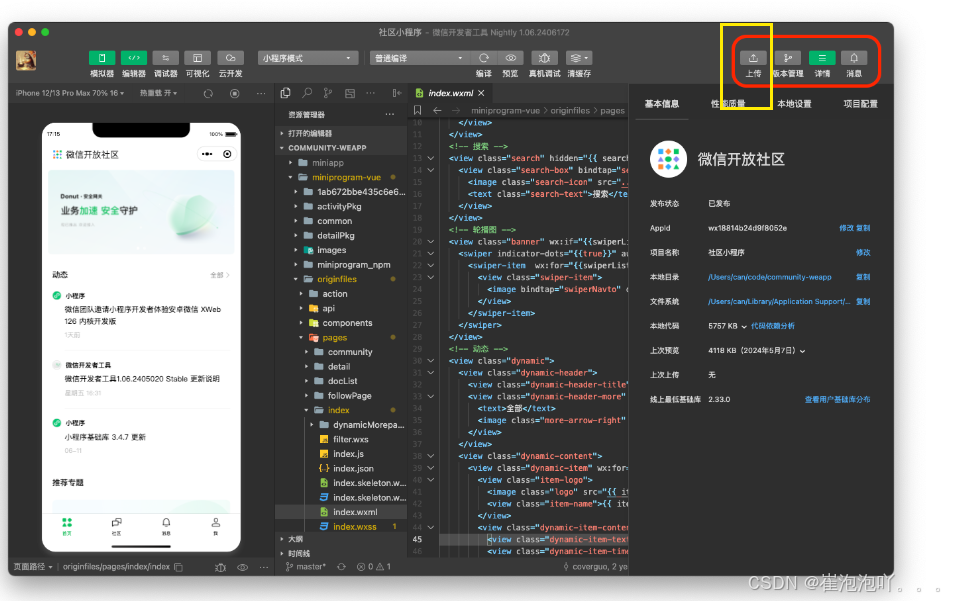Click the 预览 preview eye icon
The width and height of the screenshot is (956, 601).
(510, 58)
